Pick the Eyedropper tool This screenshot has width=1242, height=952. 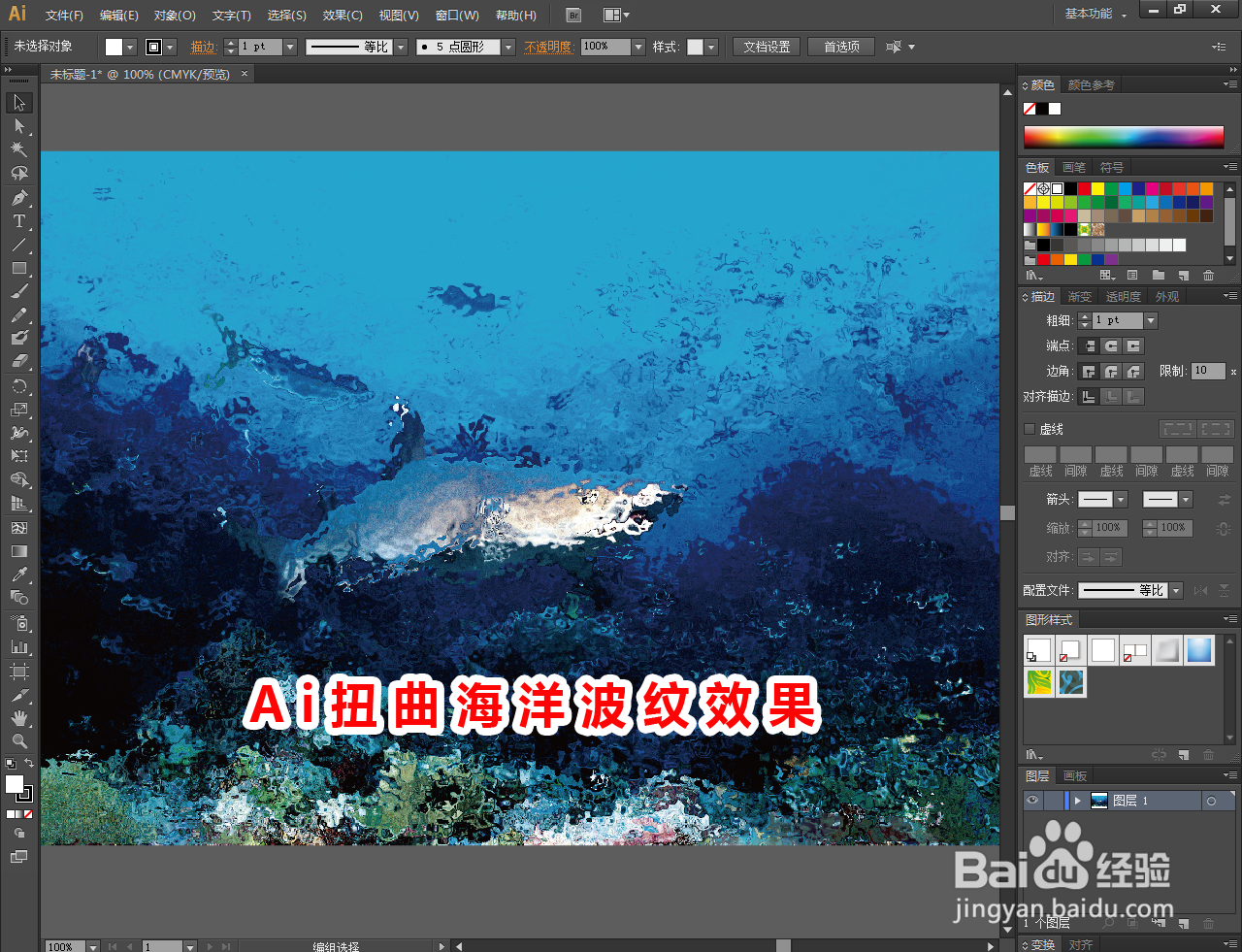click(18, 574)
